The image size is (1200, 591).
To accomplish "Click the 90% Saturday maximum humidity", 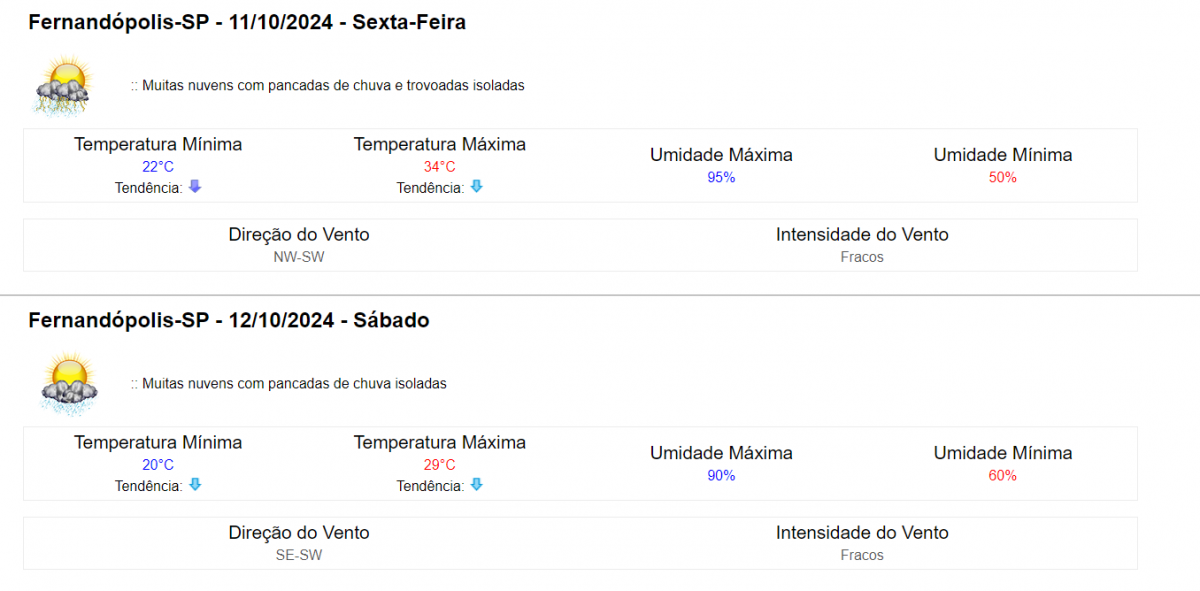I will (721, 475).
